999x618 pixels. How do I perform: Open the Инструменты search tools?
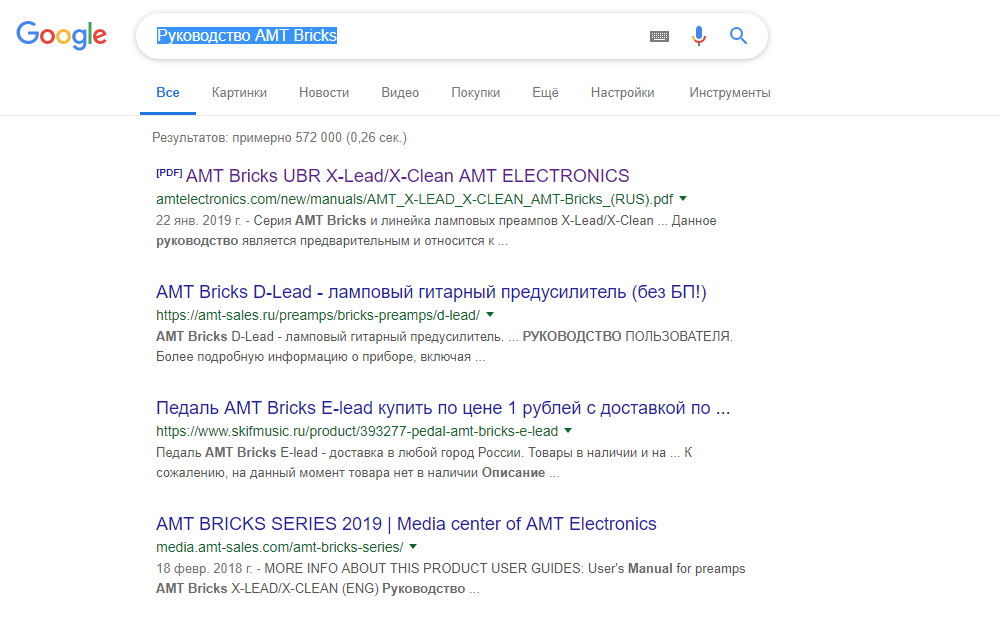pyautogui.click(x=729, y=92)
